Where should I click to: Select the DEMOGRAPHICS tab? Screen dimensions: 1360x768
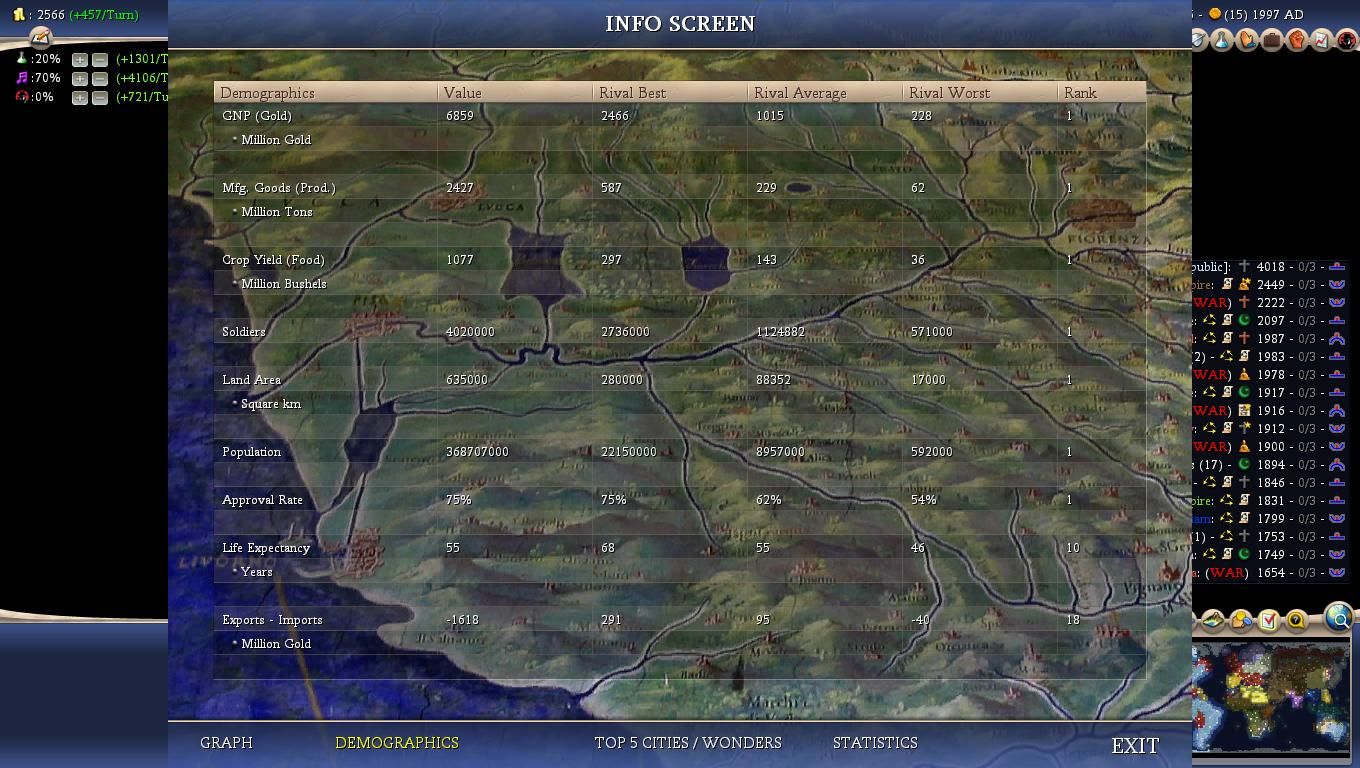[397, 743]
